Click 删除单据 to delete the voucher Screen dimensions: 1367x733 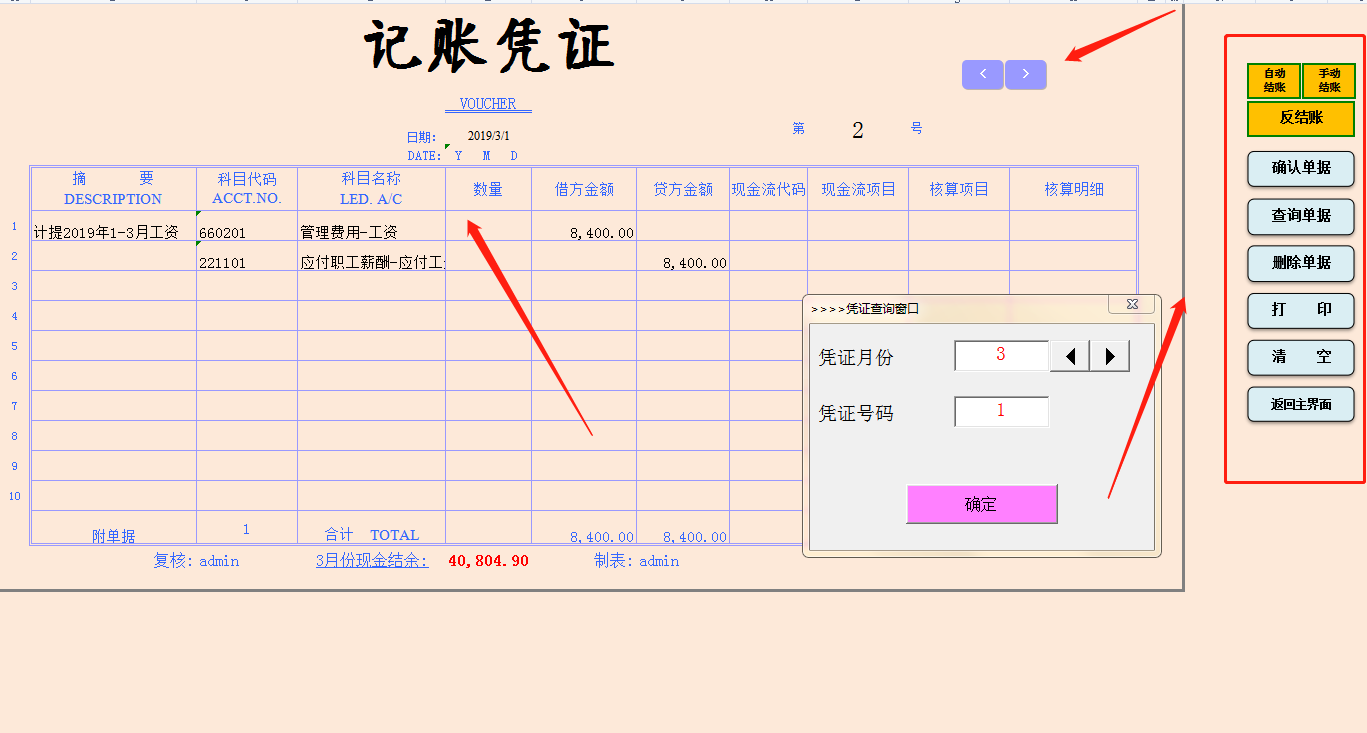pyautogui.click(x=1300, y=264)
